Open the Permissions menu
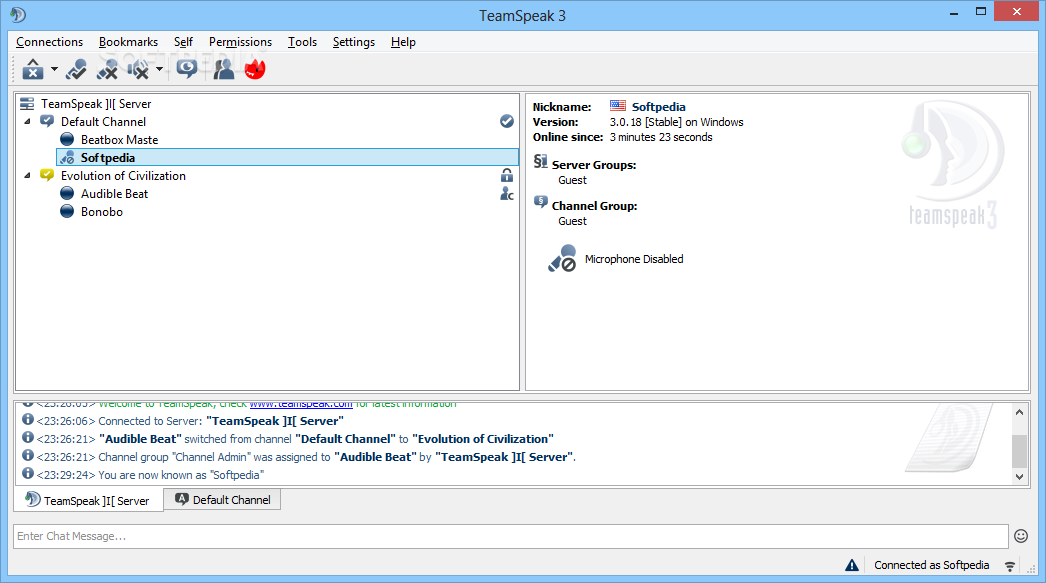1046x583 pixels. pyautogui.click(x=240, y=42)
